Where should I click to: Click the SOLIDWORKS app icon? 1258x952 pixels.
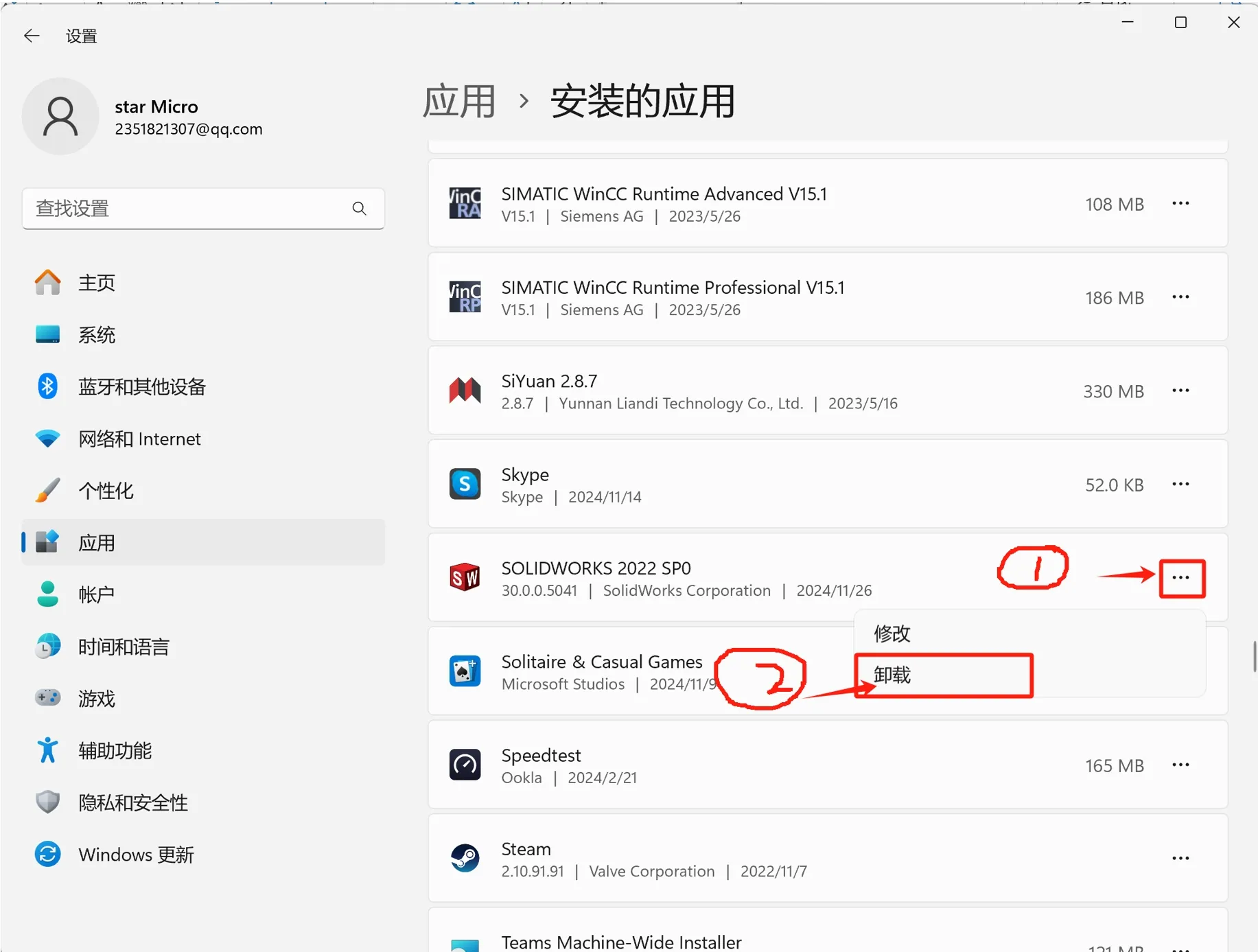tap(465, 577)
